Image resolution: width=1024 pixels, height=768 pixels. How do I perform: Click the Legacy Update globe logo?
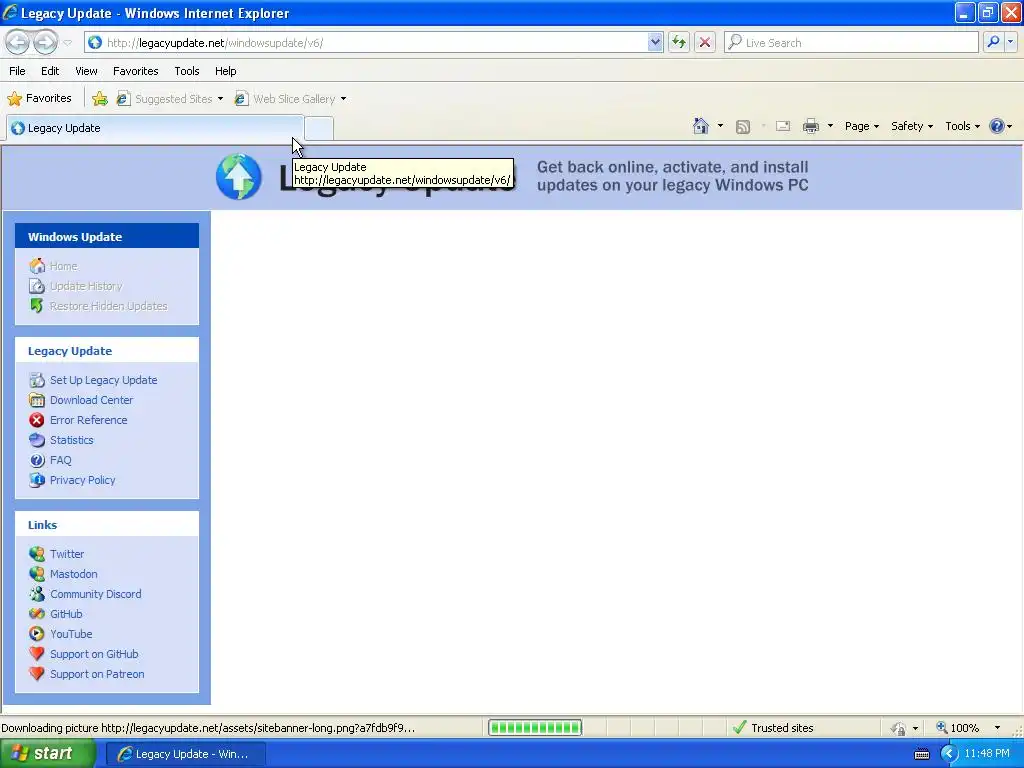click(238, 177)
